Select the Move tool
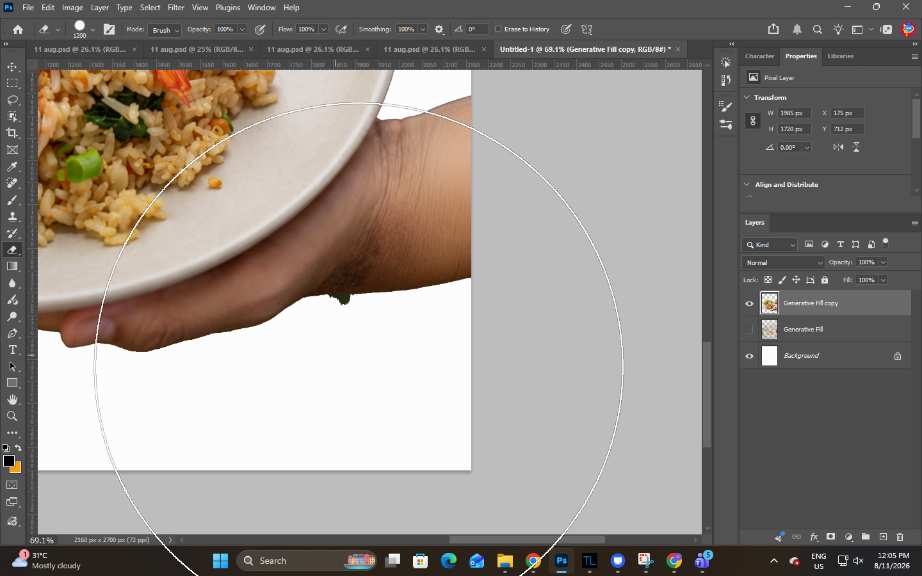Viewport: 922px width, 576px height. tap(12, 67)
